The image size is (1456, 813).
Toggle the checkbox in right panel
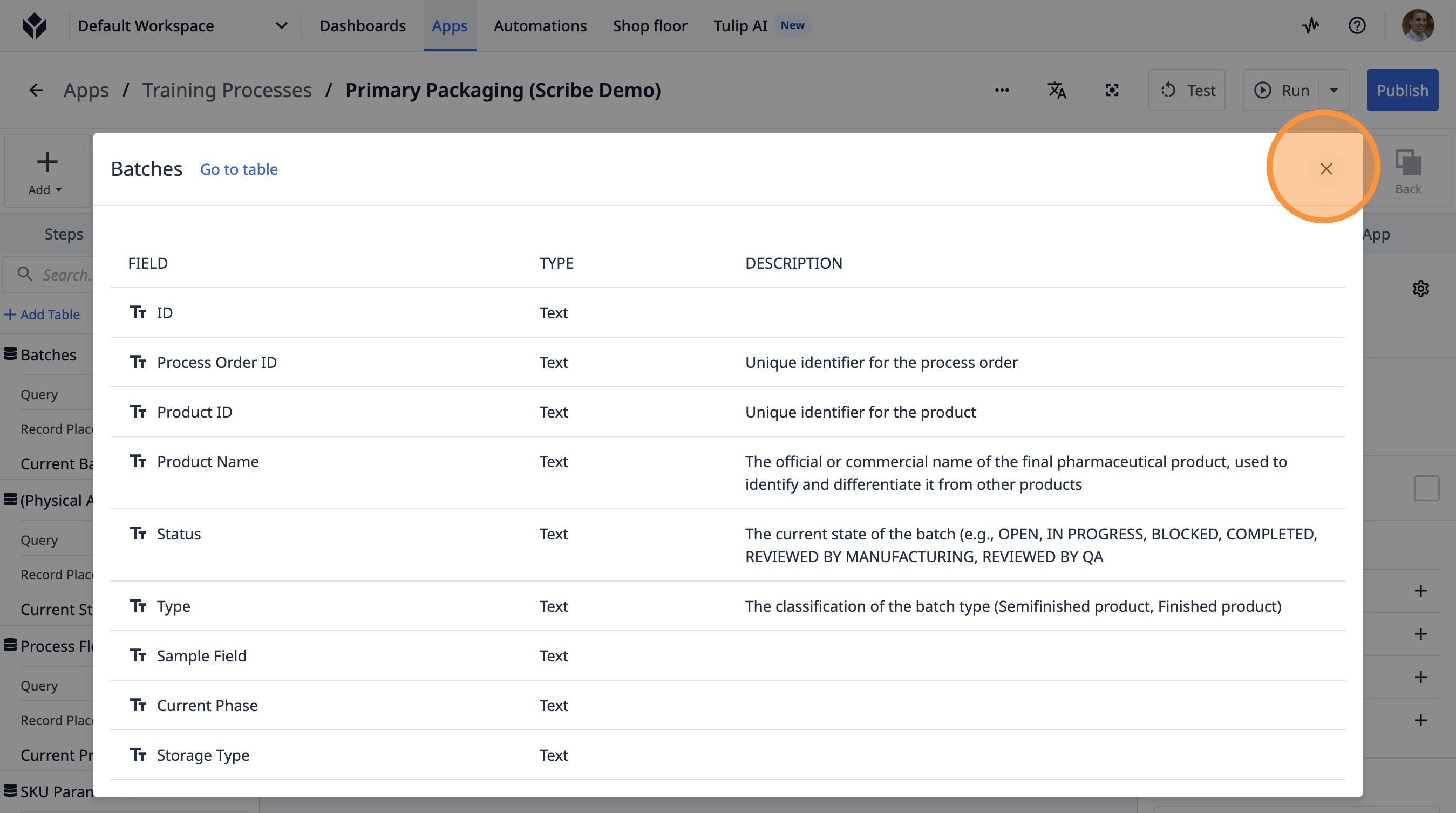1426,488
